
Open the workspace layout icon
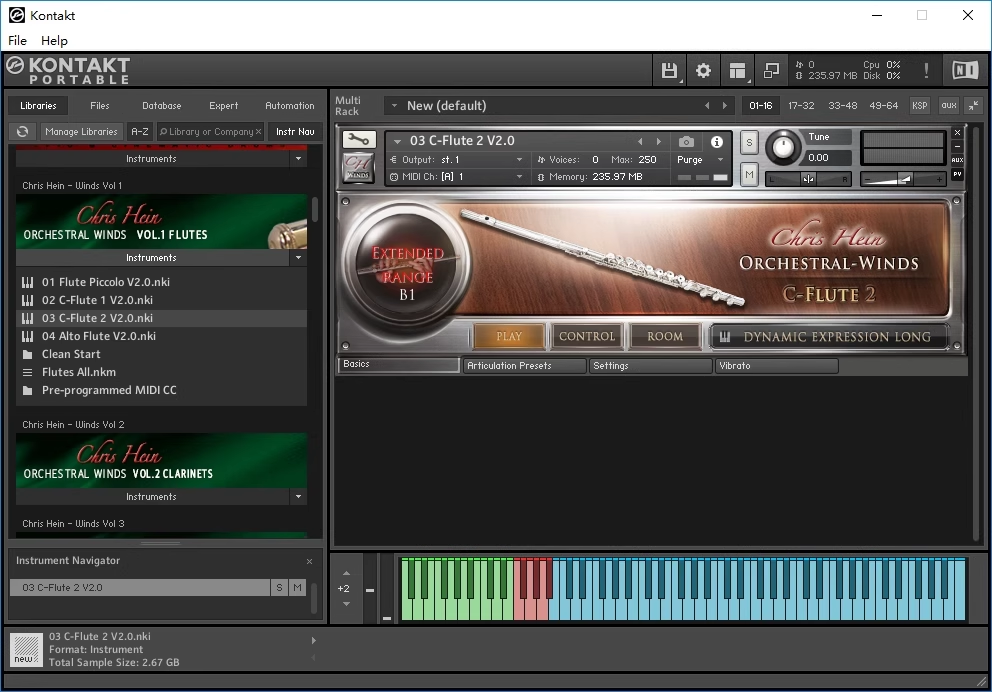tap(737, 70)
